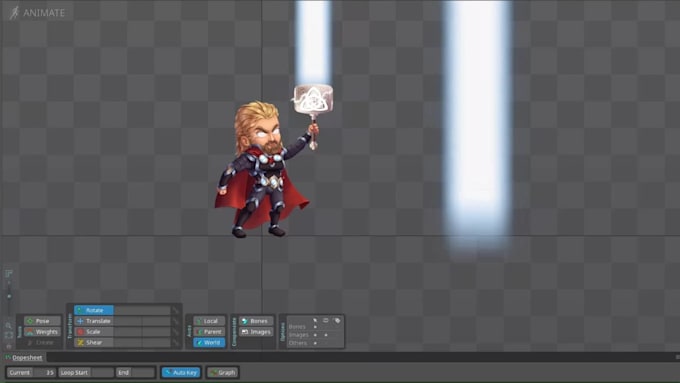
Task: Click the viewport zoom slider handle
Action: click(9, 296)
